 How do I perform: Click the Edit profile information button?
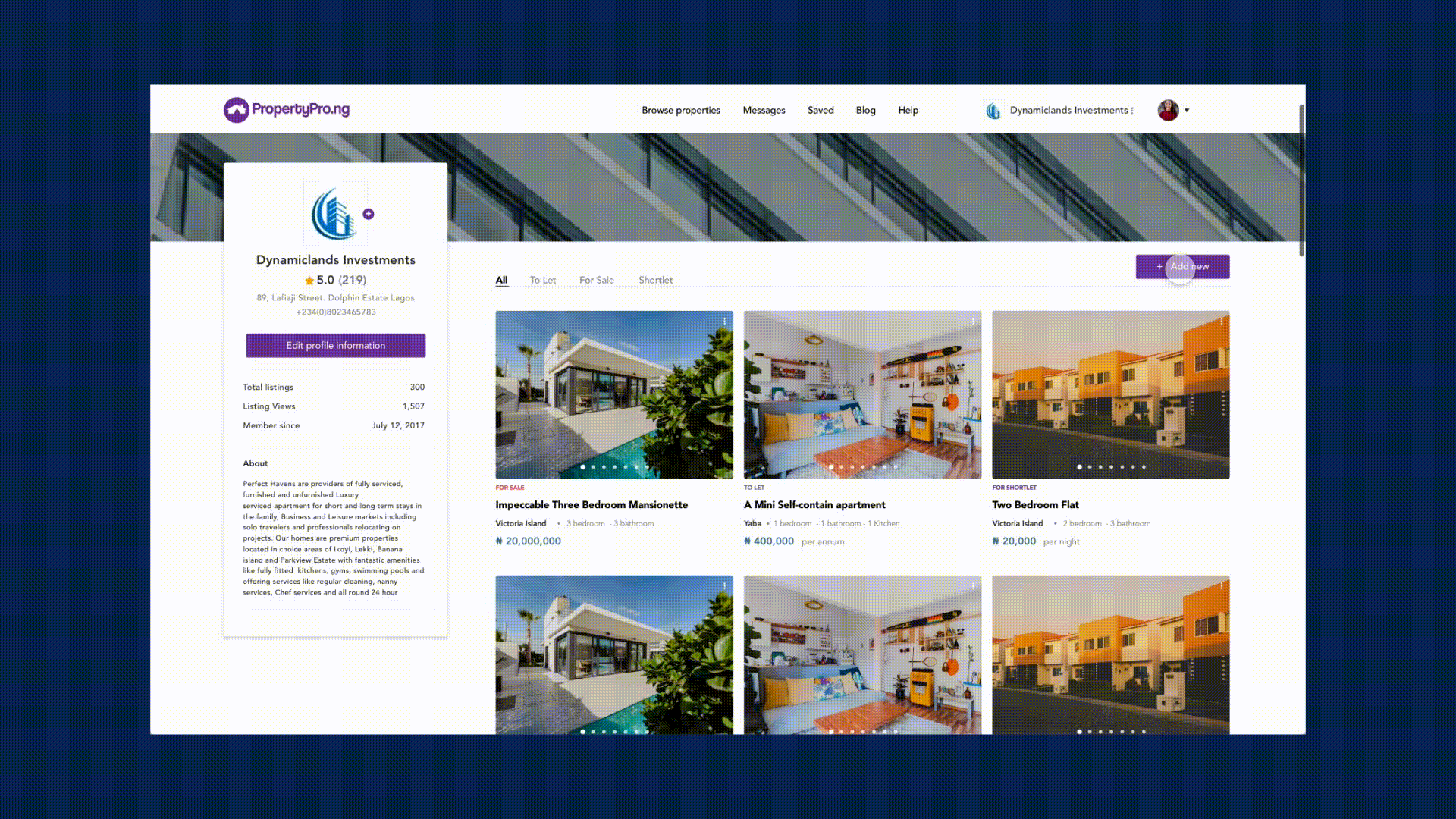click(335, 345)
